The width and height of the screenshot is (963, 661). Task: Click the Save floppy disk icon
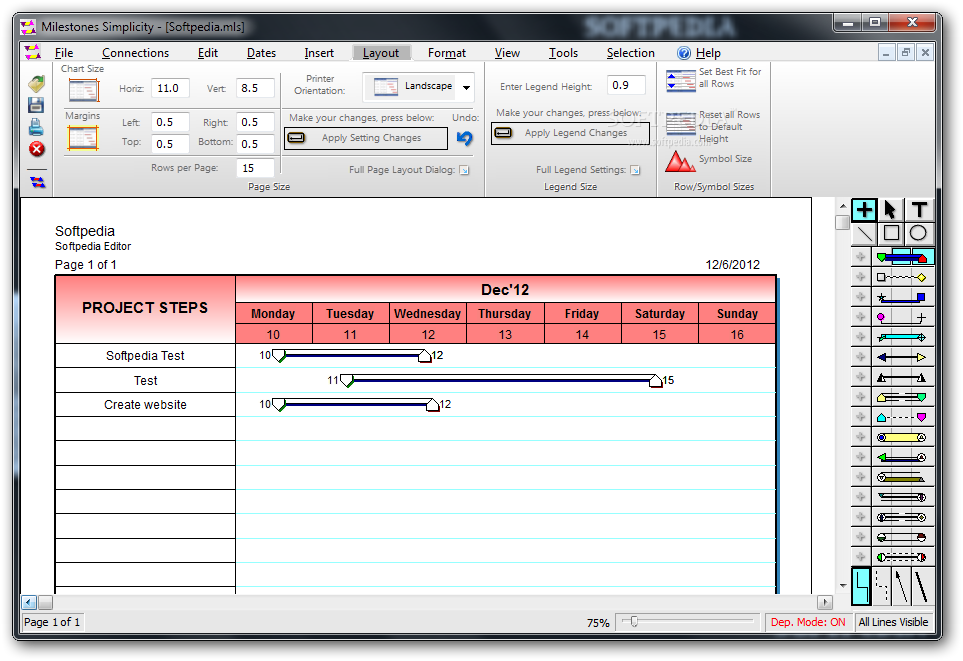(36, 105)
